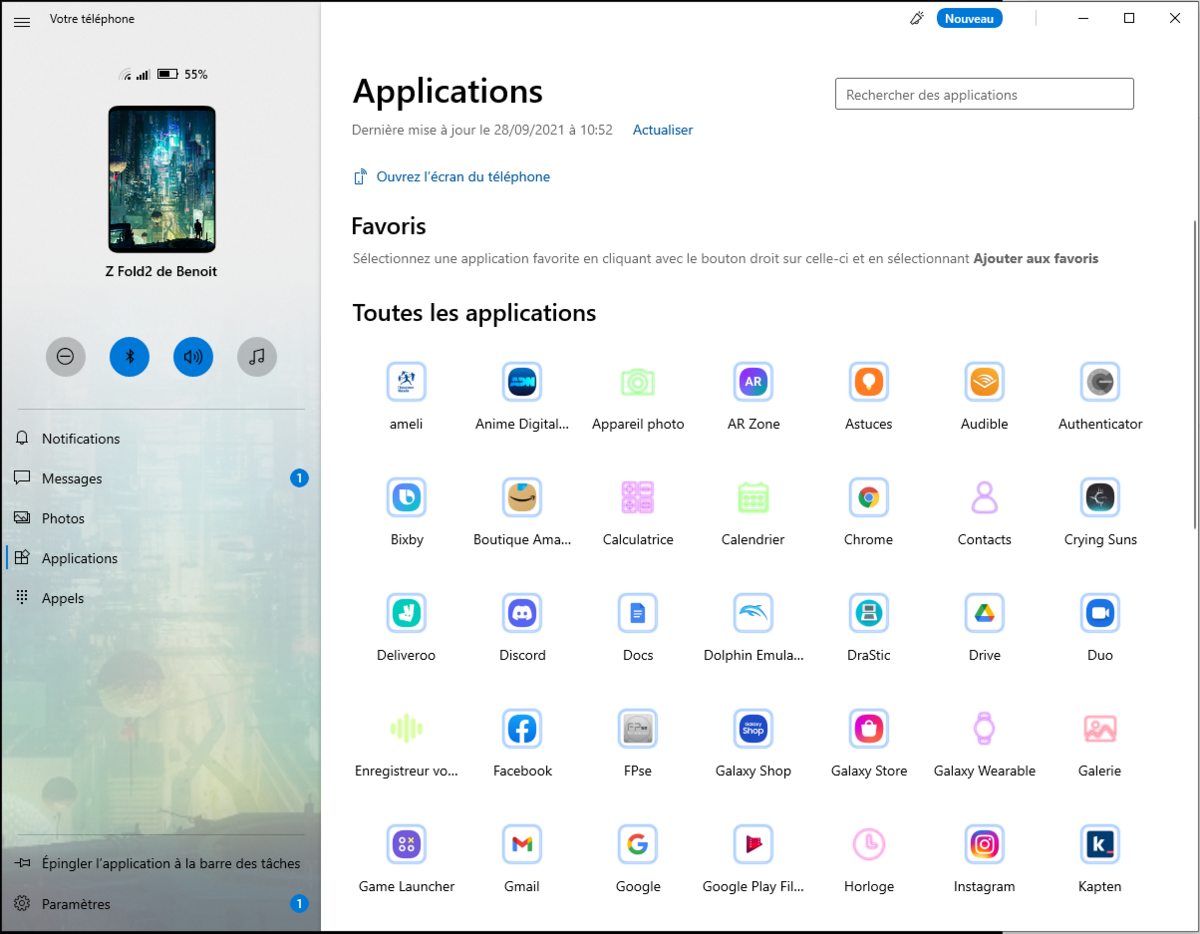Open the Google app
The width and height of the screenshot is (1200, 934).
[638, 844]
